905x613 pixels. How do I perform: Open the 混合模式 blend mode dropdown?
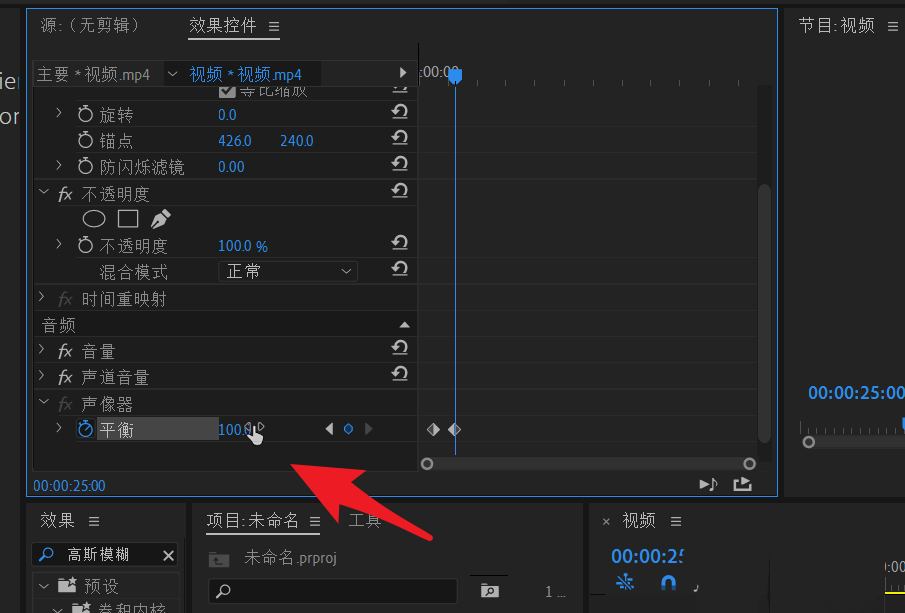pyautogui.click(x=287, y=271)
